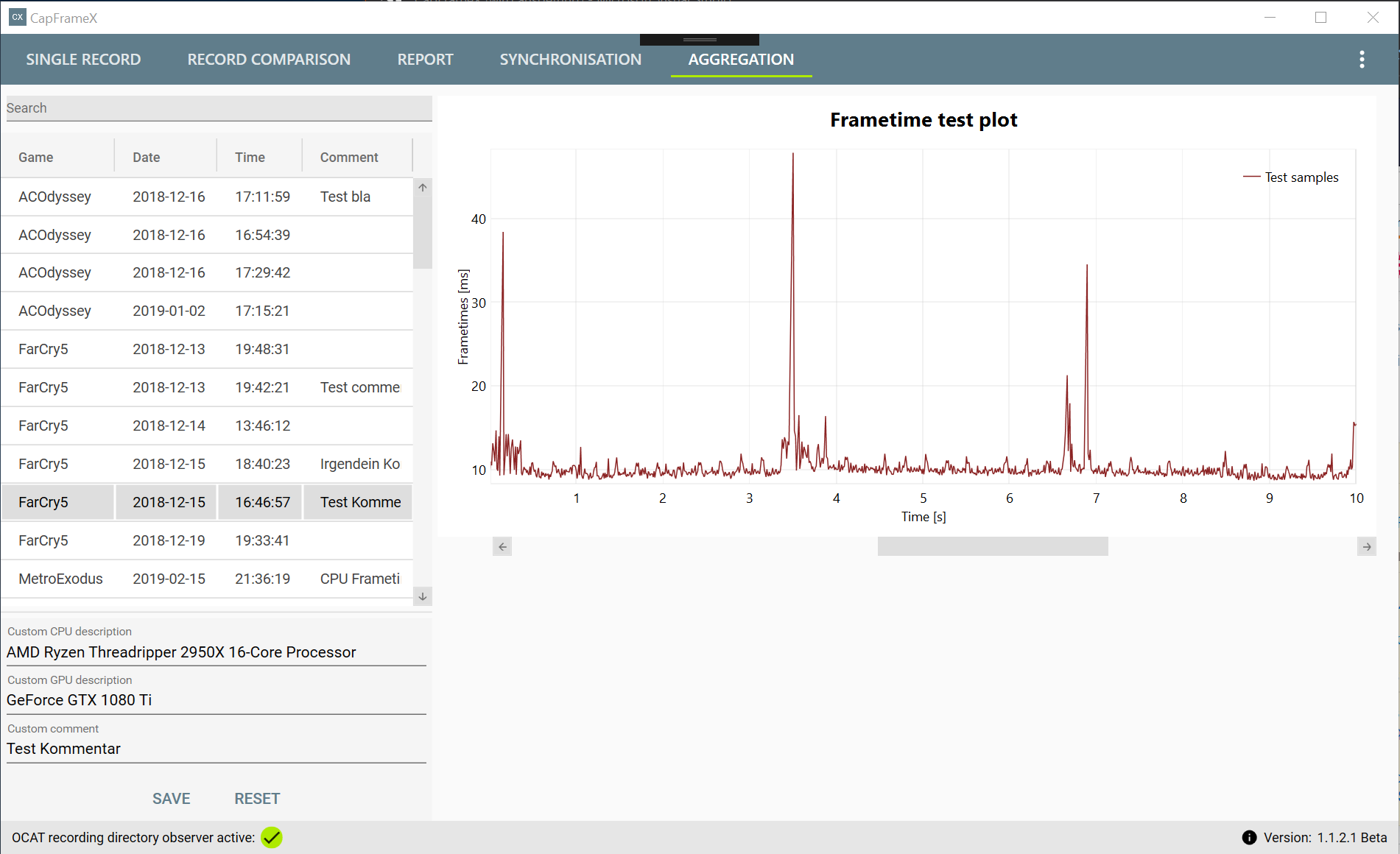Click the 'CPU Frameti' comment cell
This screenshot has height=854, width=1400.
357,579
